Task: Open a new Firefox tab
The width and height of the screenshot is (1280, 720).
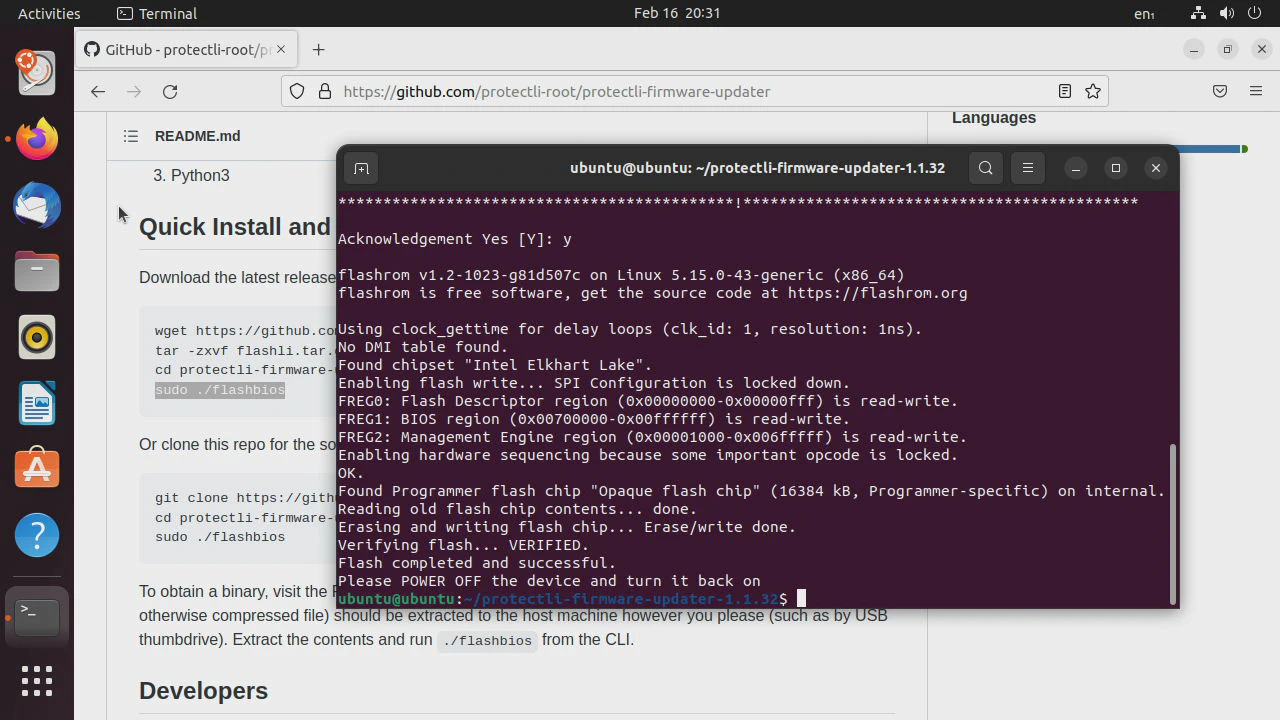Action: click(x=318, y=49)
